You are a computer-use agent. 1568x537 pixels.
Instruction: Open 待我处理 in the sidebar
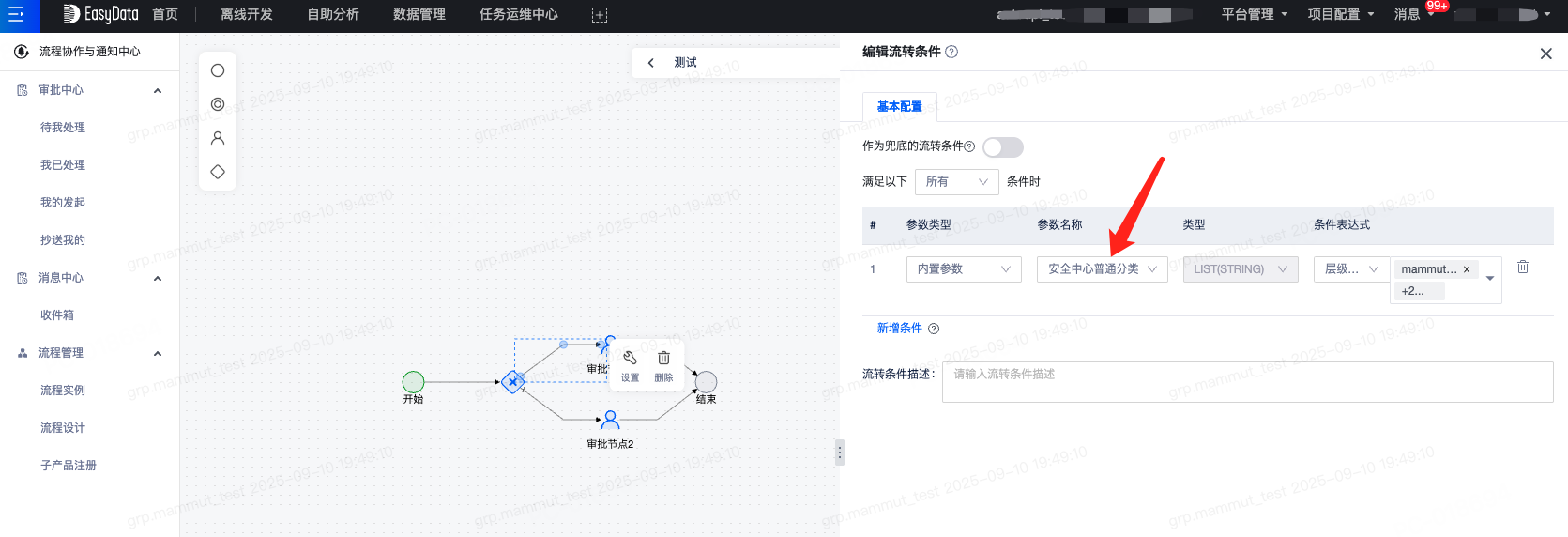tap(63, 128)
